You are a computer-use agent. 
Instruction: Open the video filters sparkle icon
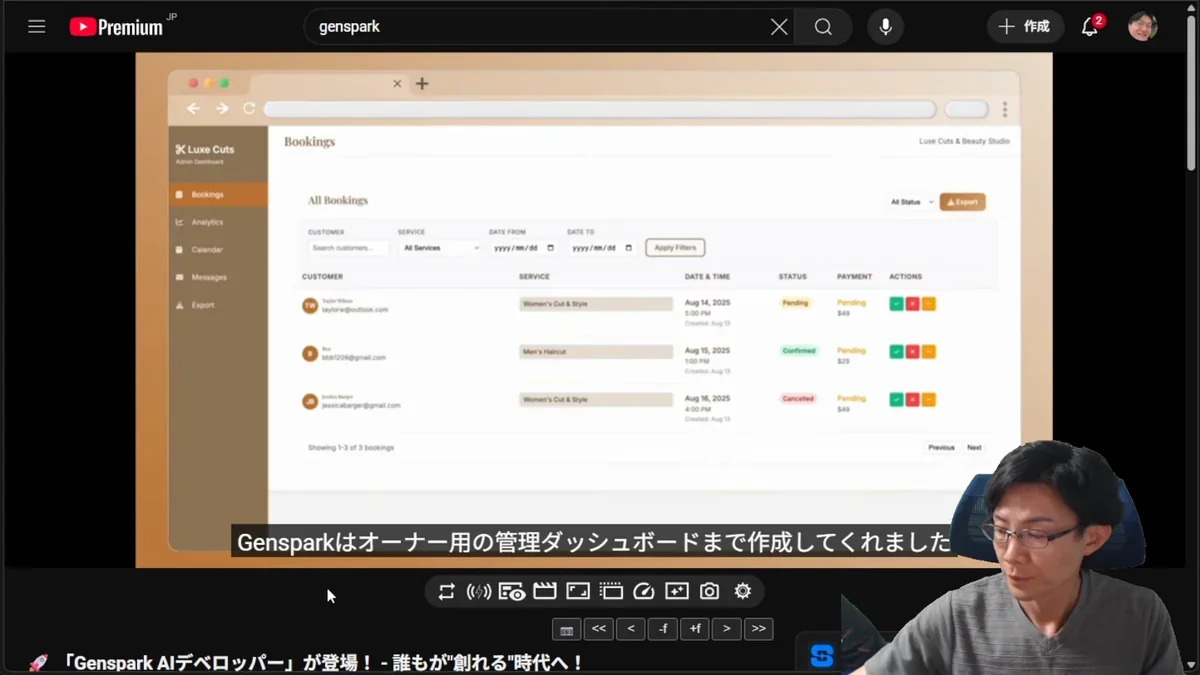(677, 592)
